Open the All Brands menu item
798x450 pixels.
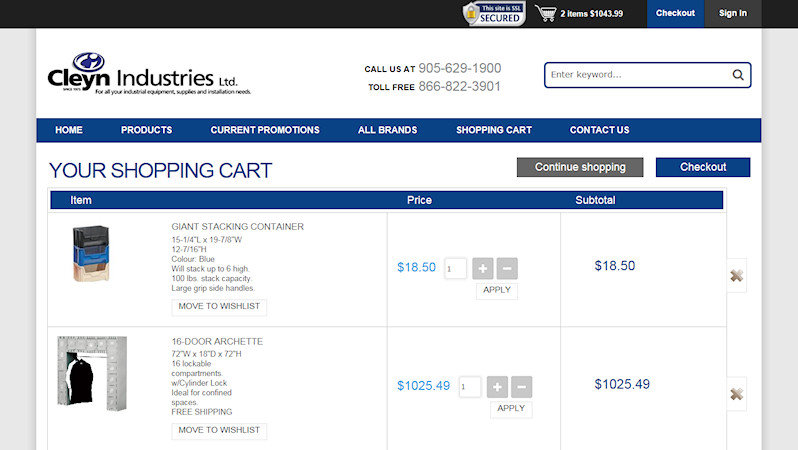point(387,130)
